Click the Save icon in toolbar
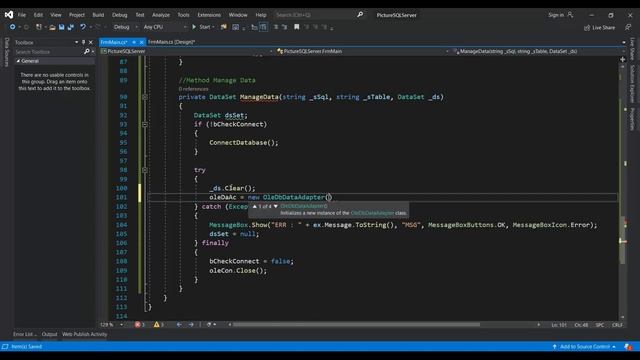640x360 pixels. tap(61, 27)
